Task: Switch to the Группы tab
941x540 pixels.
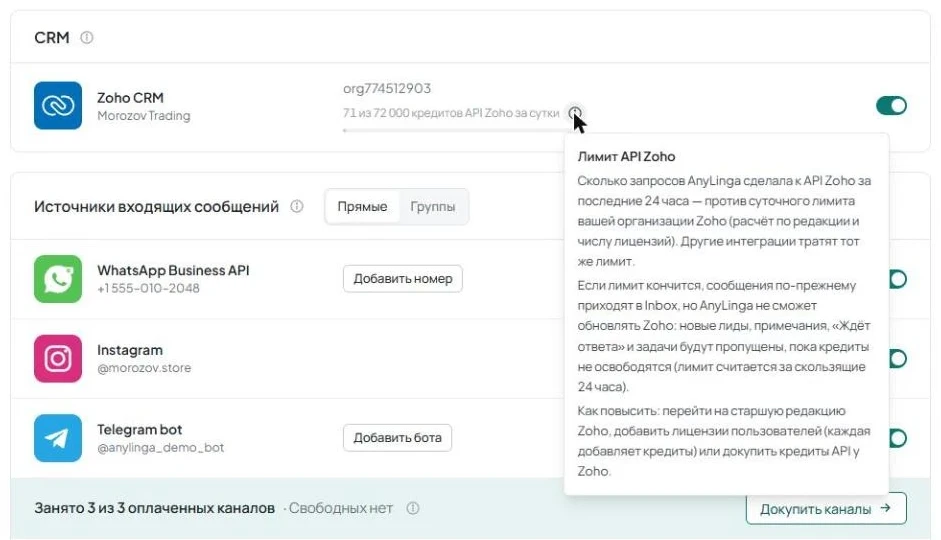Action: [433, 206]
